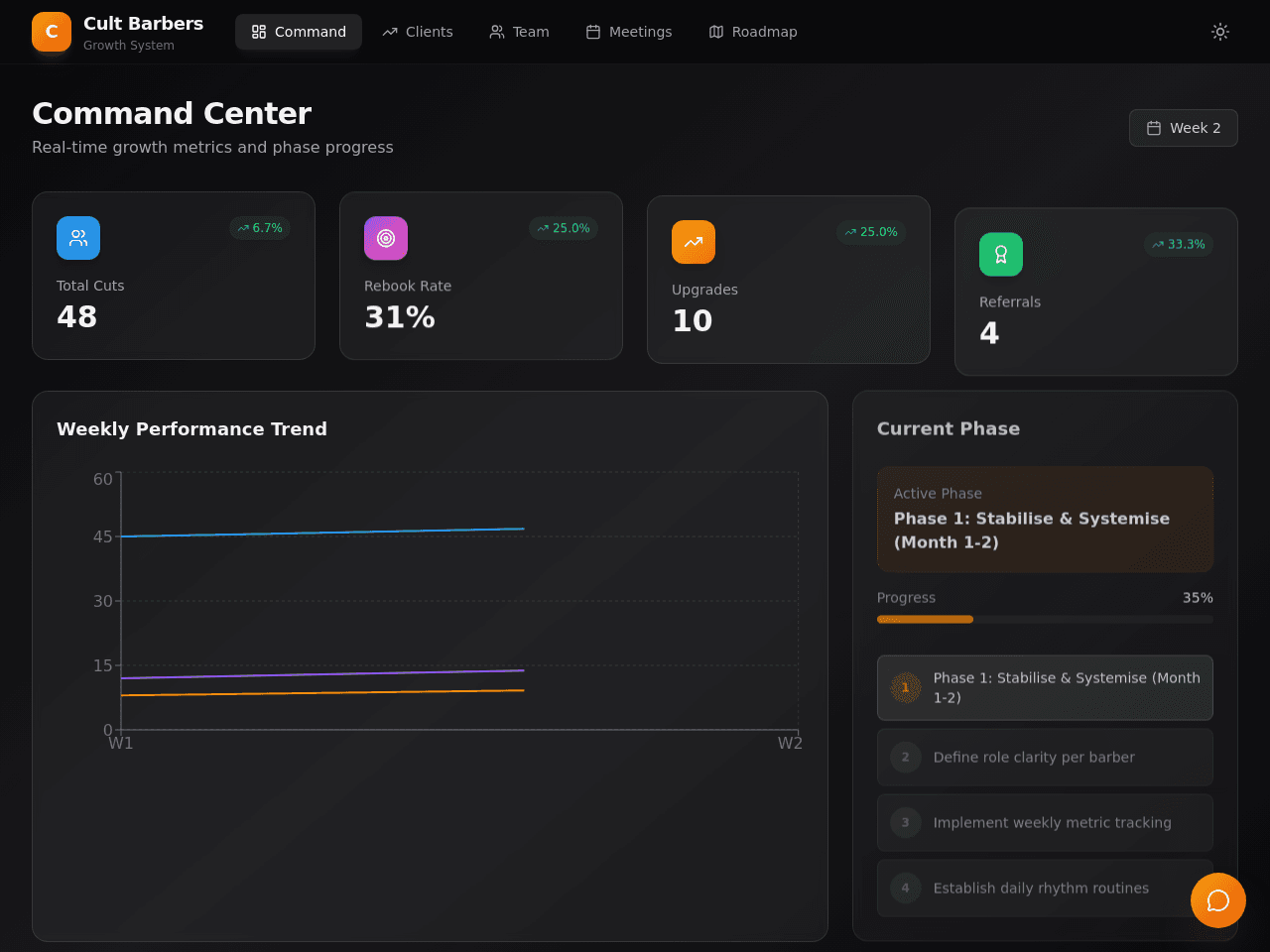Select the Define role clarity per barber step
The height and width of the screenshot is (952, 1270).
click(1045, 758)
